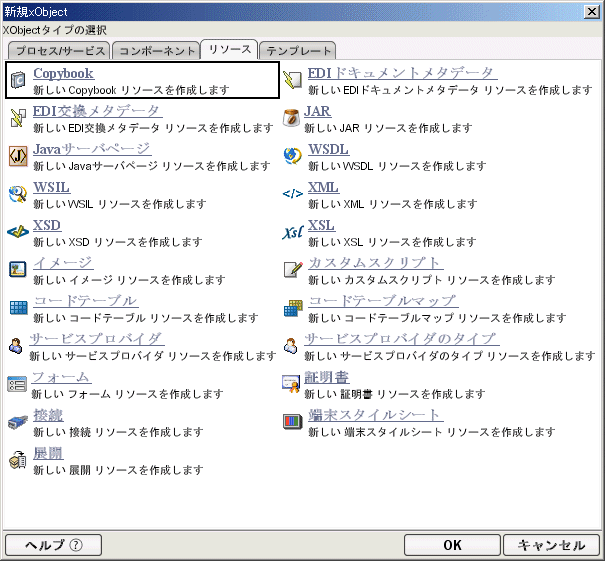
Task: Select the 証明書 link
Action: pos(327,377)
